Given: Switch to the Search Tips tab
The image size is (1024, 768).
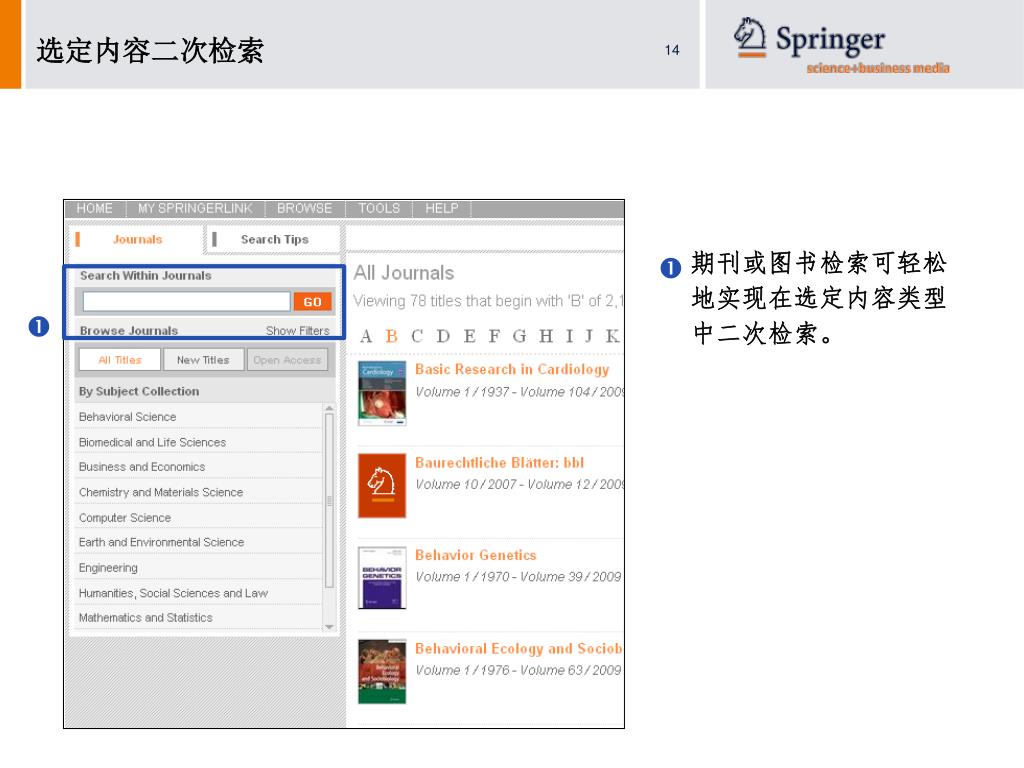Looking at the screenshot, I should click(274, 240).
